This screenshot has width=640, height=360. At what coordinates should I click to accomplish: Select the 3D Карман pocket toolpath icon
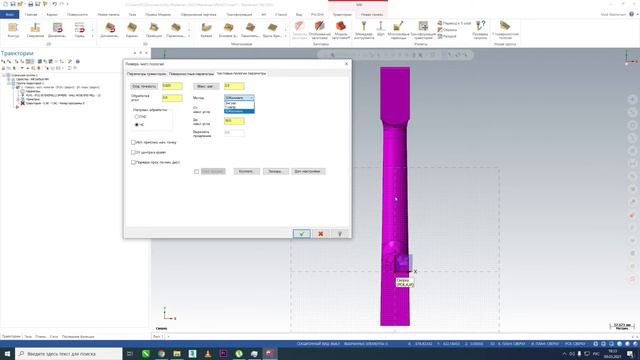click(x=132, y=29)
